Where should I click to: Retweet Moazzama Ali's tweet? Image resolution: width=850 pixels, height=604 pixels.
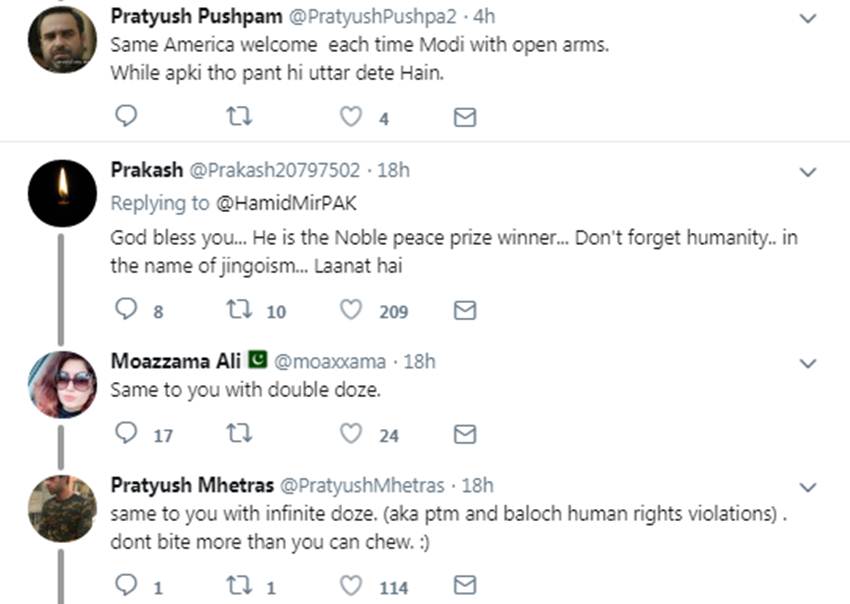(x=240, y=434)
